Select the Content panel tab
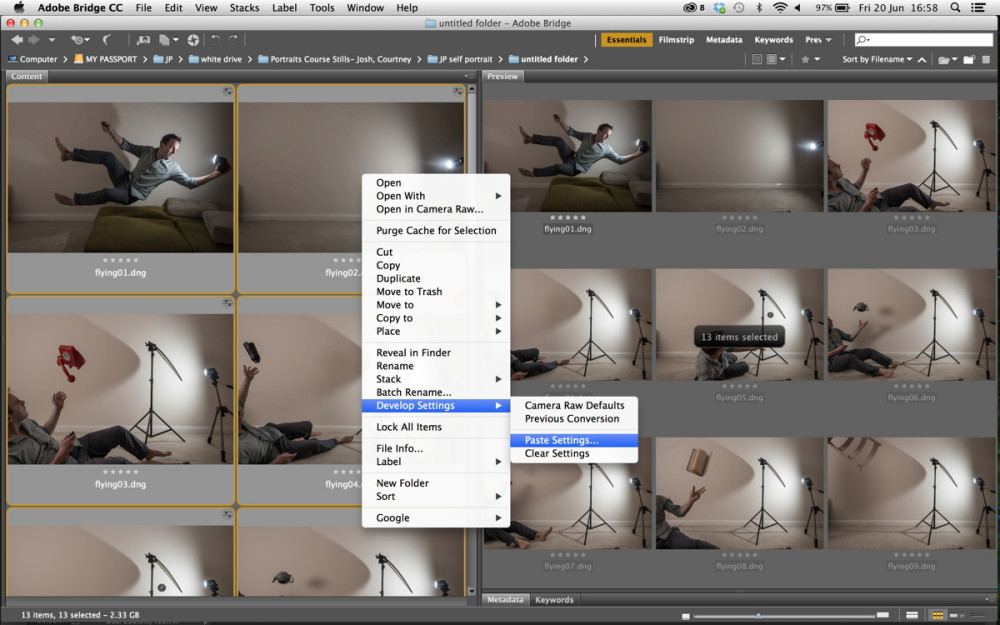Image resolution: width=1000 pixels, height=625 pixels. 27,76
